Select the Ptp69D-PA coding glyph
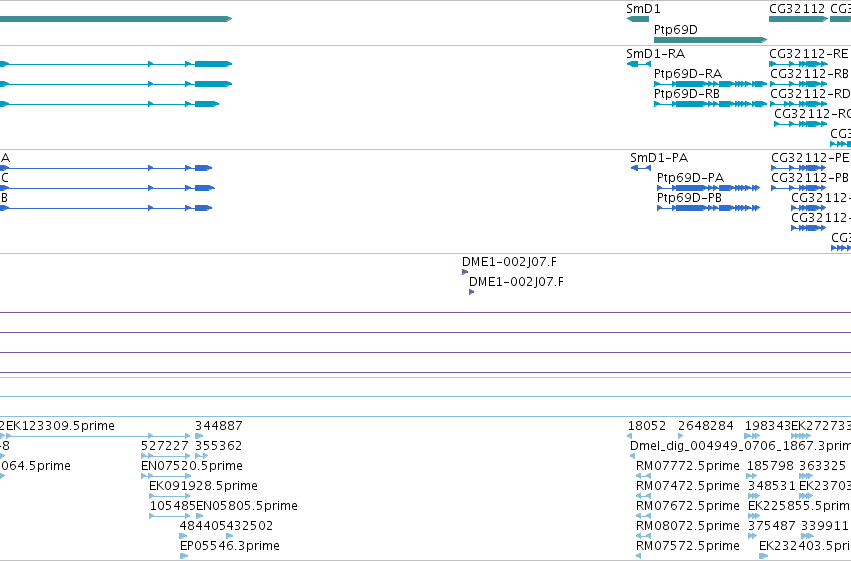The image size is (851, 561). [x=708, y=188]
